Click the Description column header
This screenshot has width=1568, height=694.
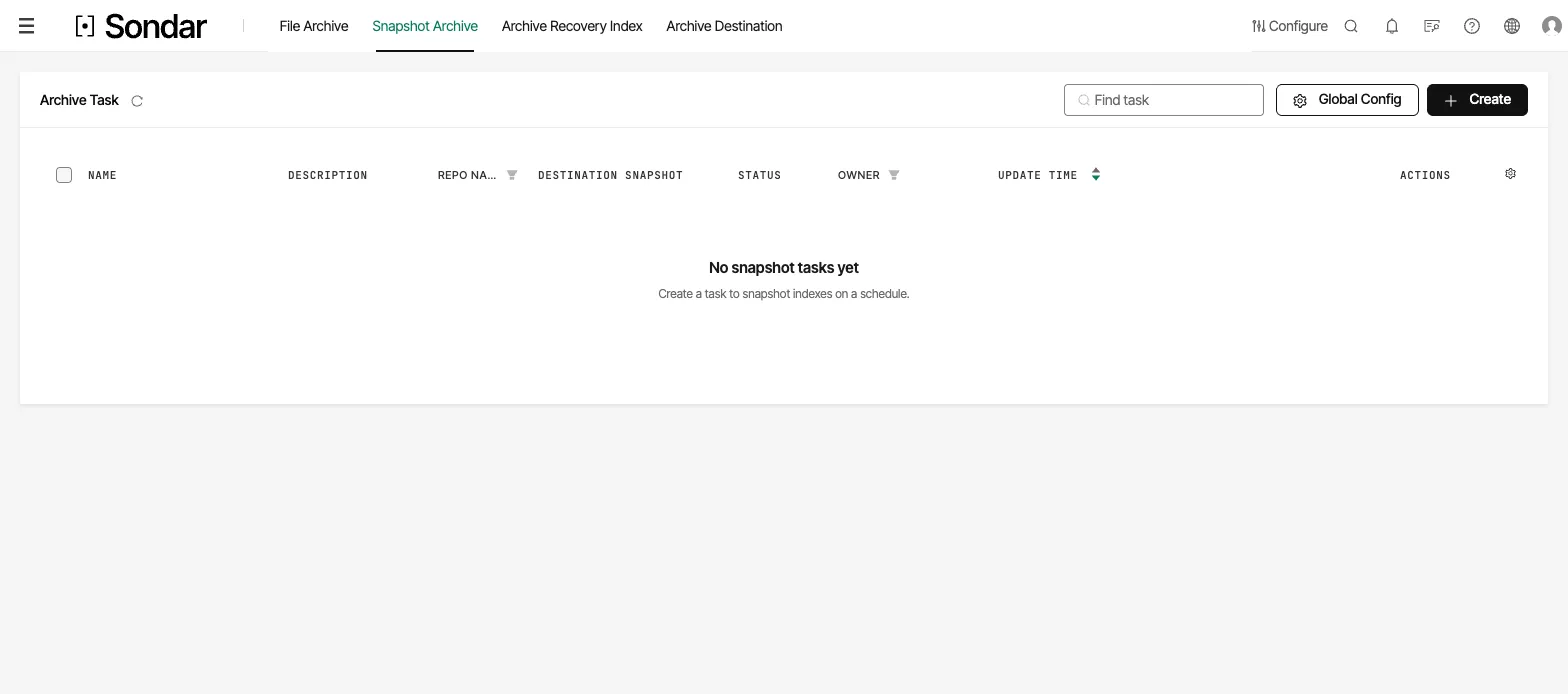click(328, 175)
